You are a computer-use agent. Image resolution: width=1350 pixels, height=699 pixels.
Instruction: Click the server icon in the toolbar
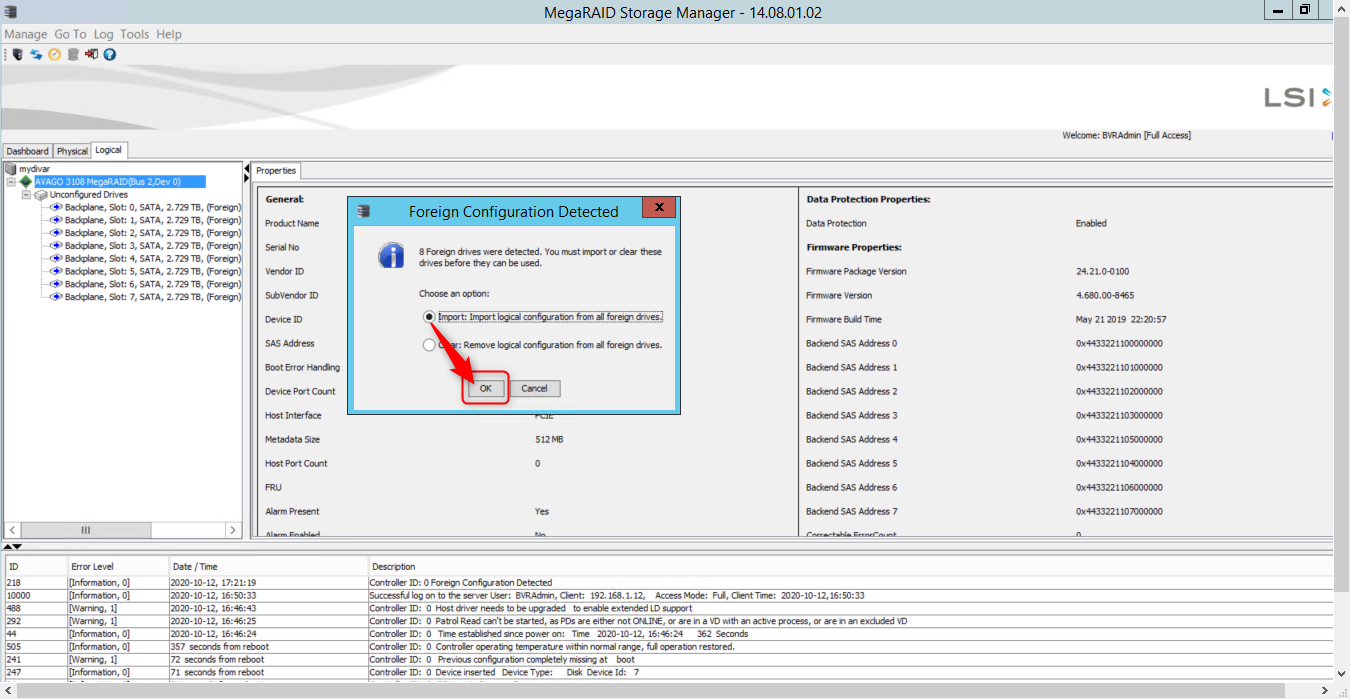[17, 54]
